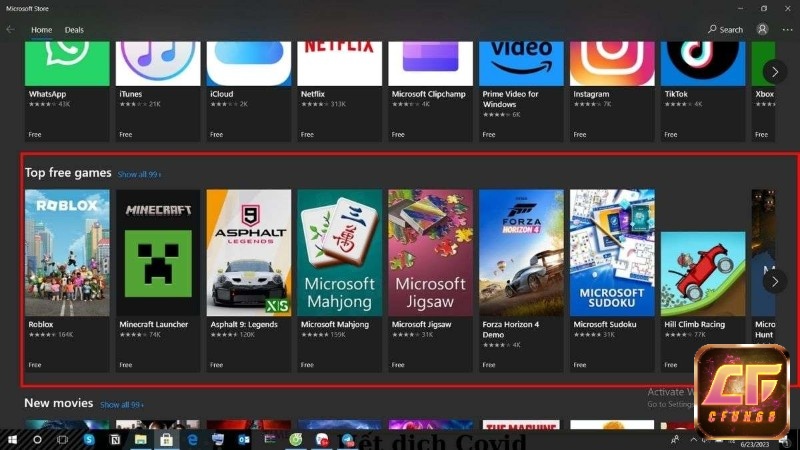Screen dimensions: 800x450
Task: Click the Asphalt 9: Legends title text
Action: point(244,324)
